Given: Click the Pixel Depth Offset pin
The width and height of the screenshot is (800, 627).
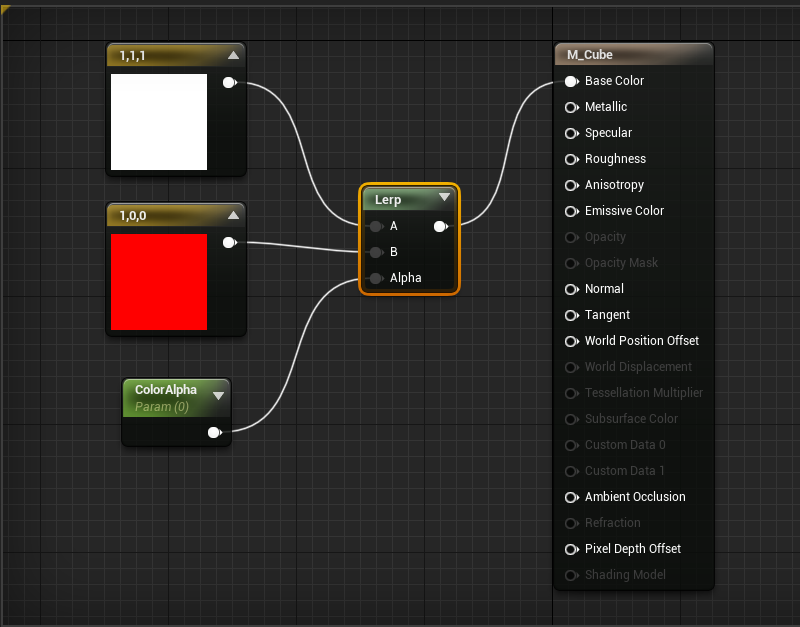Looking at the screenshot, I should 571,549.
